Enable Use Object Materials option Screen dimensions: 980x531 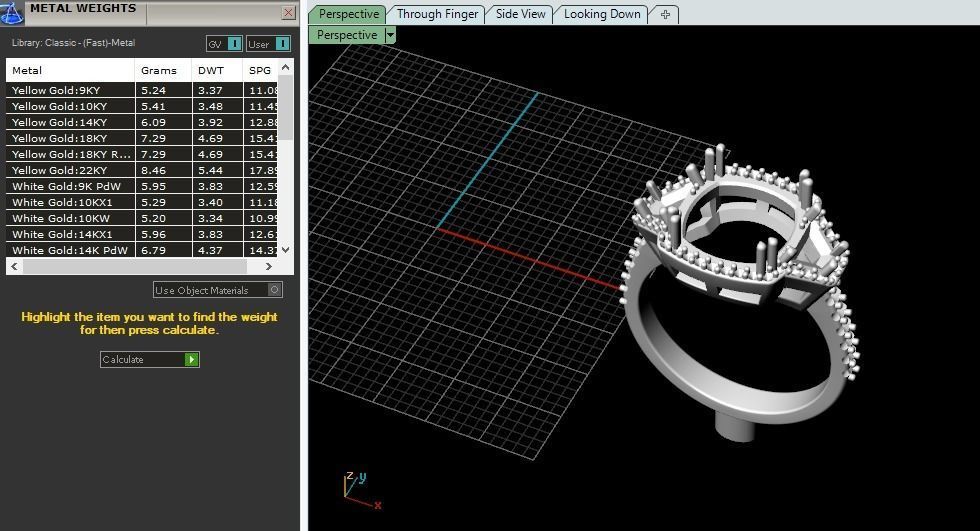click(218, 290)
